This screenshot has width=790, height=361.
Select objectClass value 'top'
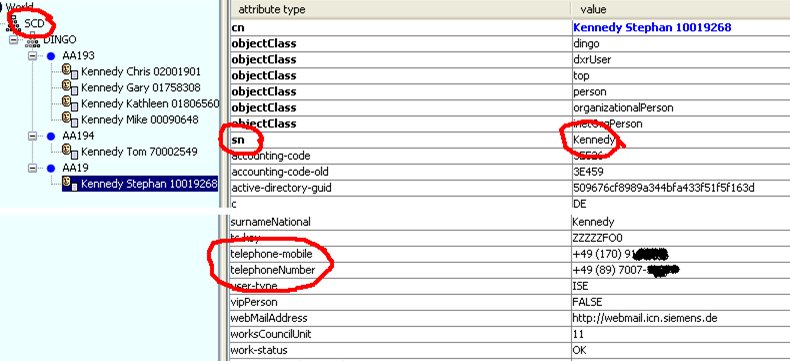click(x=581, y=76)
